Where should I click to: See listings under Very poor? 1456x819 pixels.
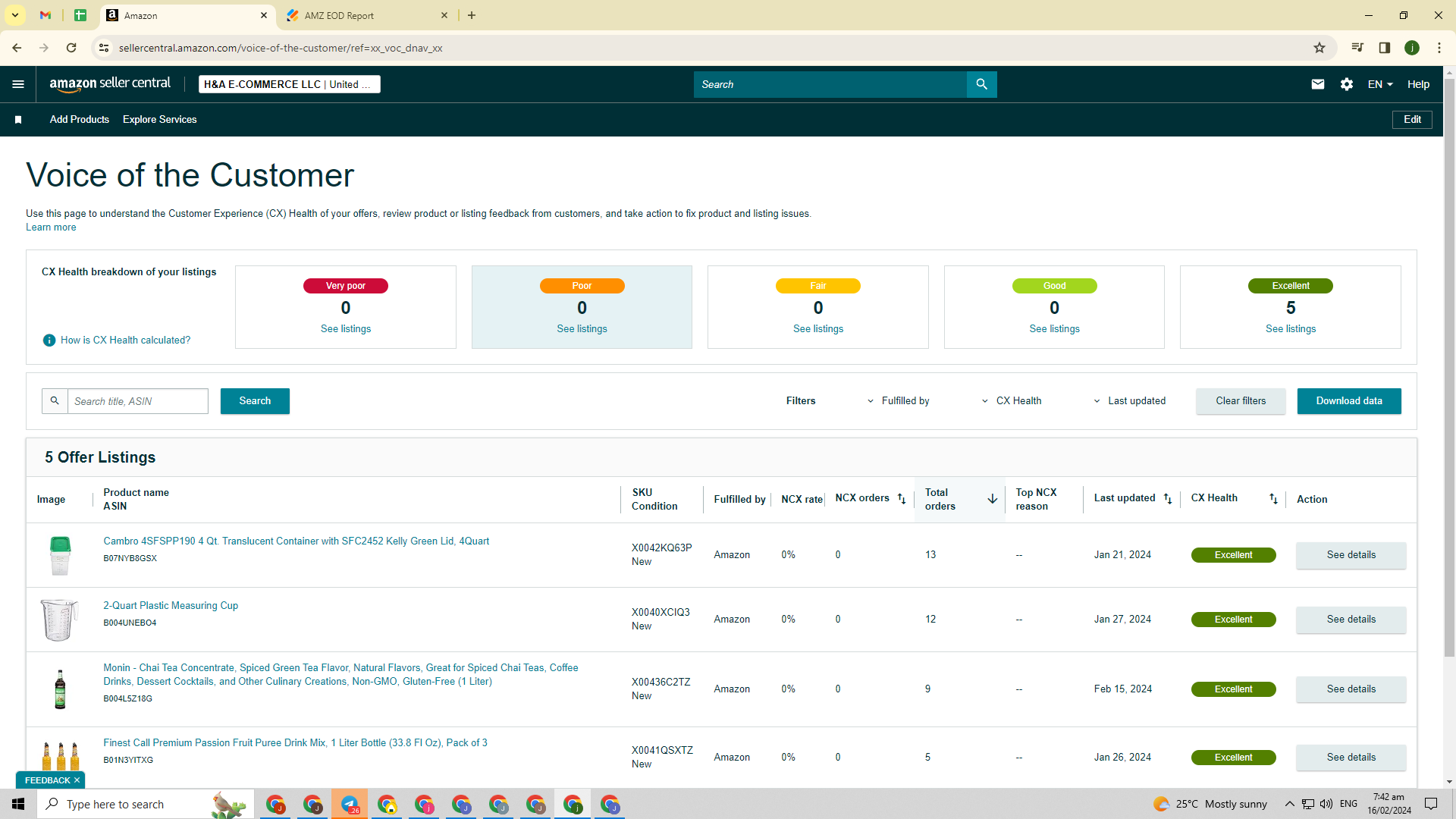pyautogui.click(x=346, y=329)
